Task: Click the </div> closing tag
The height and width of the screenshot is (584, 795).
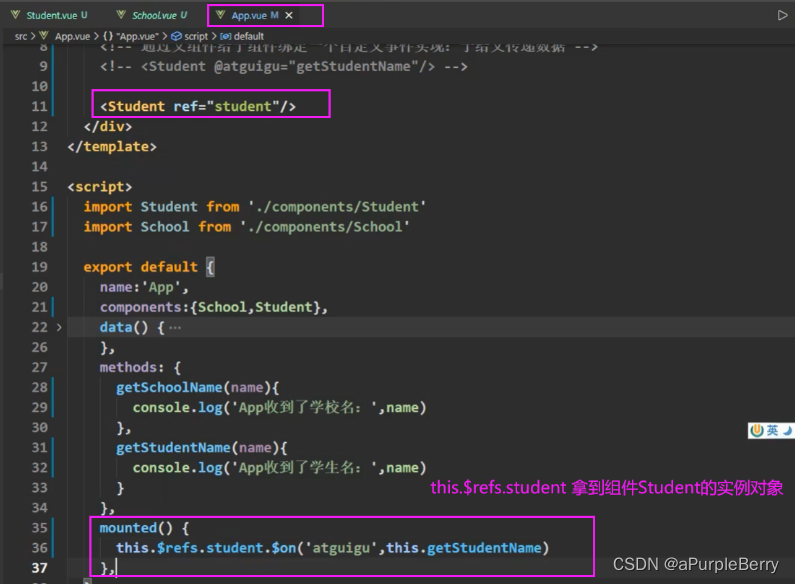Action: (x=108, y=127)
